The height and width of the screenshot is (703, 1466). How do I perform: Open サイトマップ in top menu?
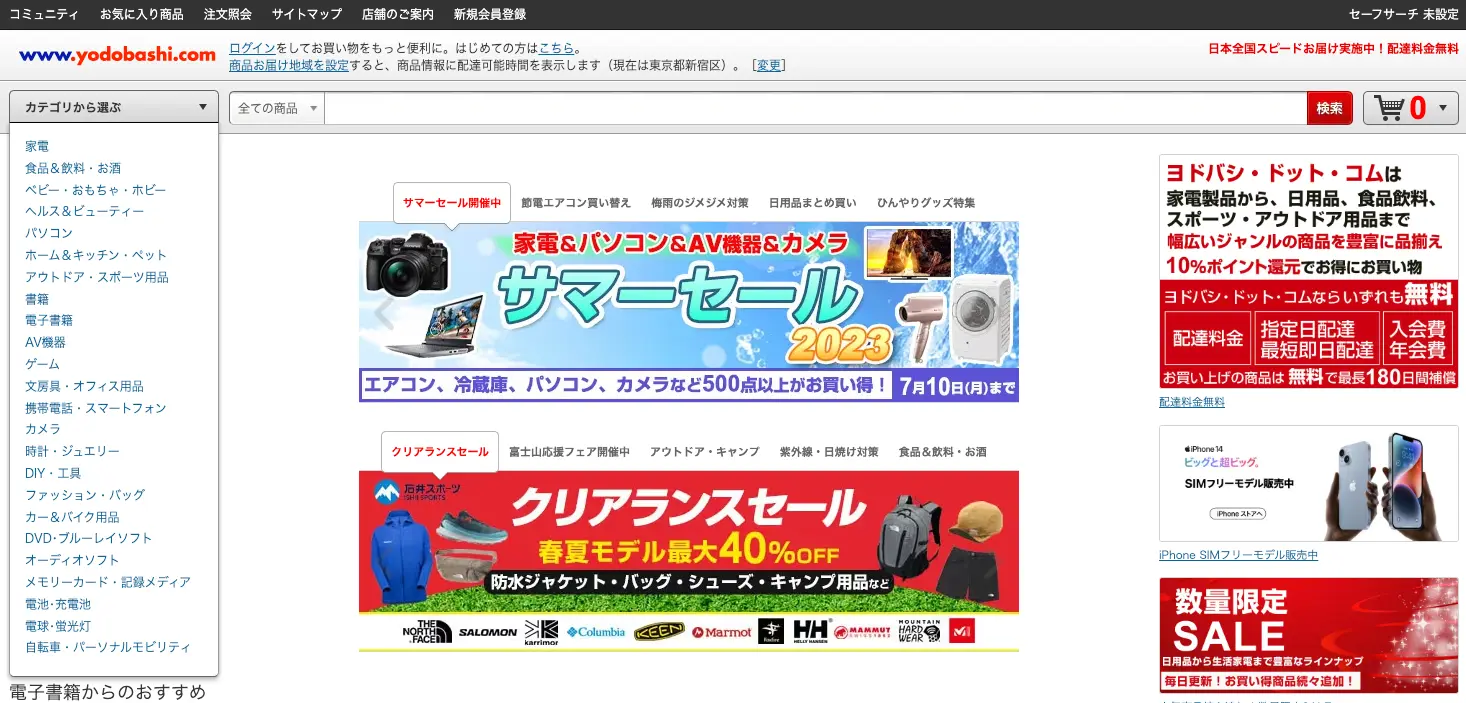click(x=307, y=15)
